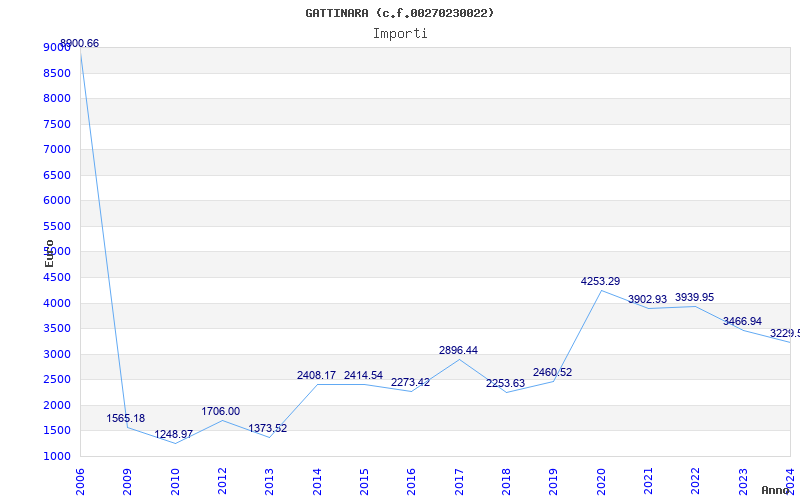The image size is (800, 500).
Task: Select y-axis tick 4000
Action: 57,304
